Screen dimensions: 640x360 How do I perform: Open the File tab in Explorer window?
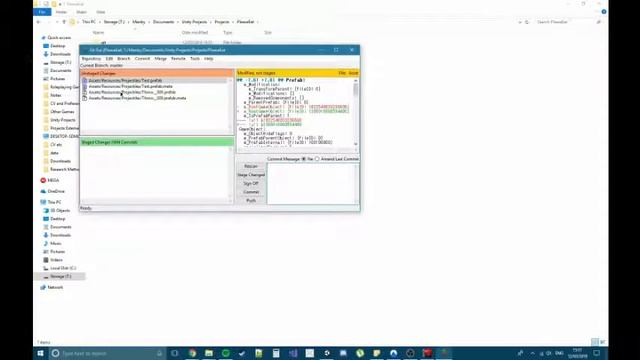click(x=42, y=12)
